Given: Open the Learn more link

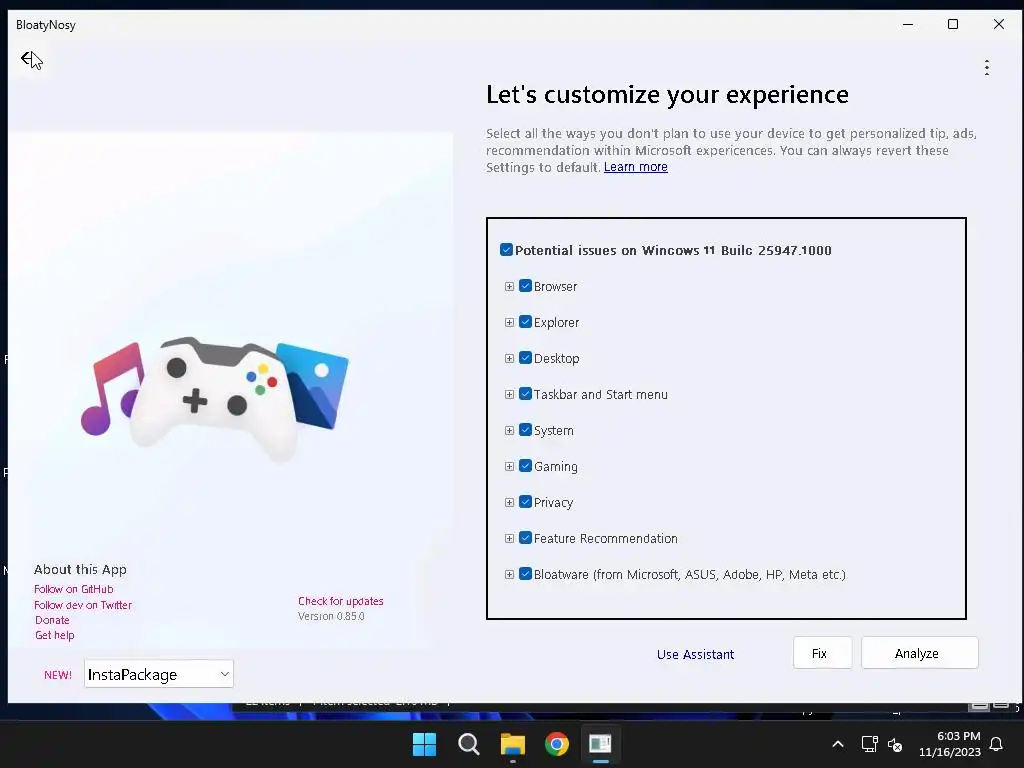Looking at the screenshot, I should click(x=635, y=167).
